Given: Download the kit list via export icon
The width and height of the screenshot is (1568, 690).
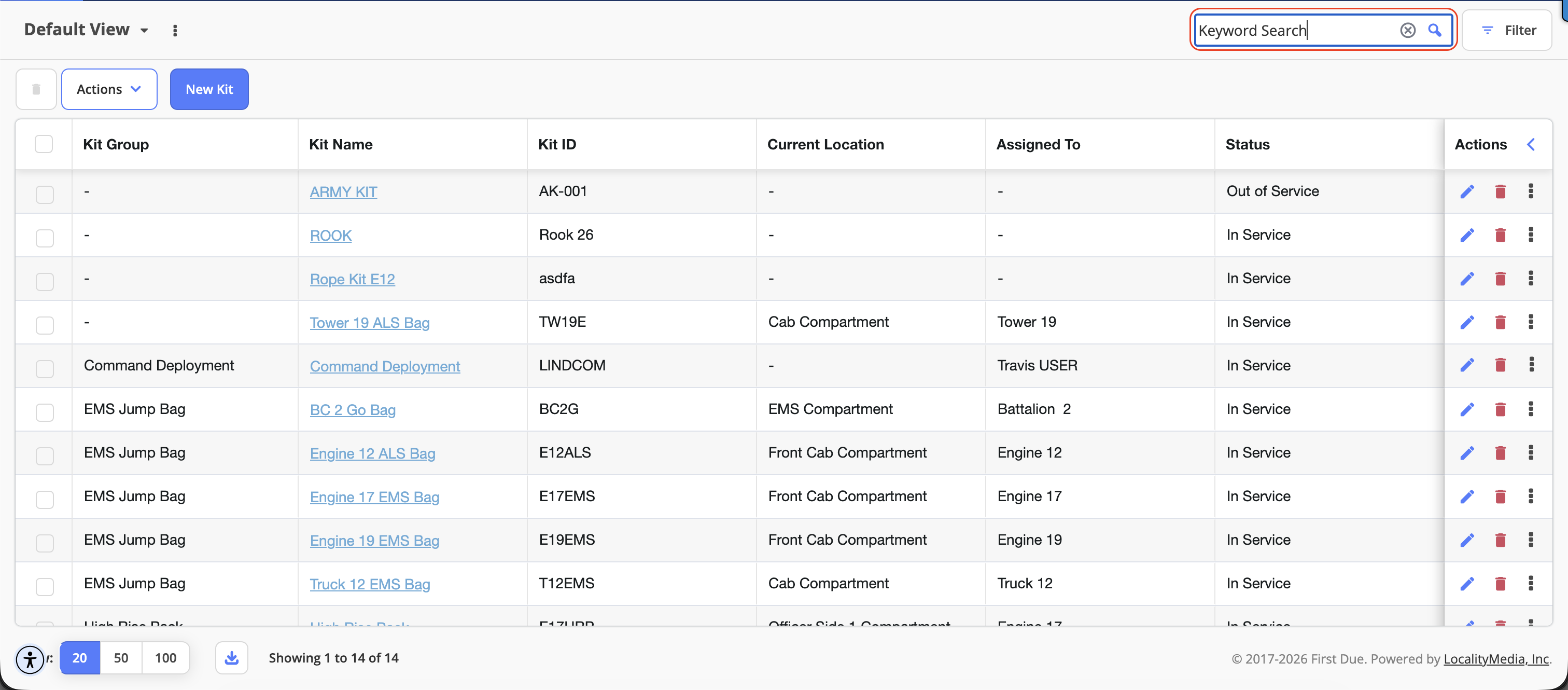Looking at the screenshot, I should 231,658.
